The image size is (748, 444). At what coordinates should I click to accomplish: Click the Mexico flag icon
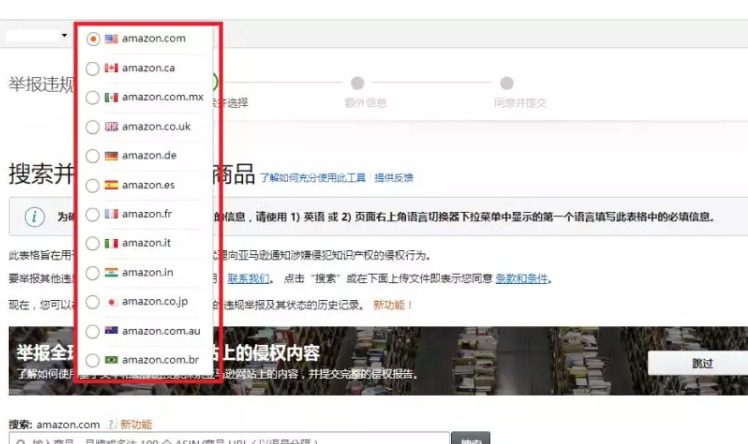coord(111,97)
